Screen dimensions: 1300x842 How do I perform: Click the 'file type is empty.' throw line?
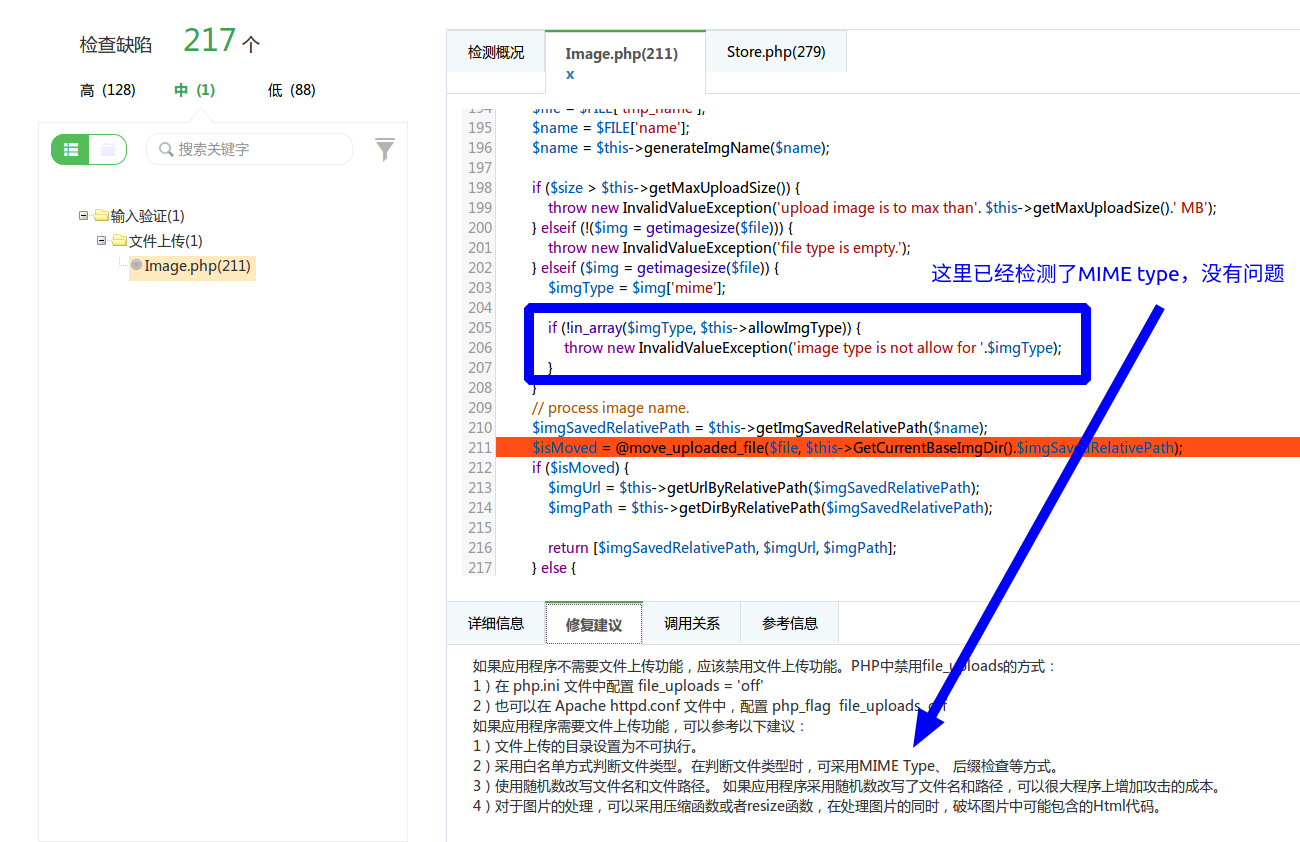(x=729, y=248)
